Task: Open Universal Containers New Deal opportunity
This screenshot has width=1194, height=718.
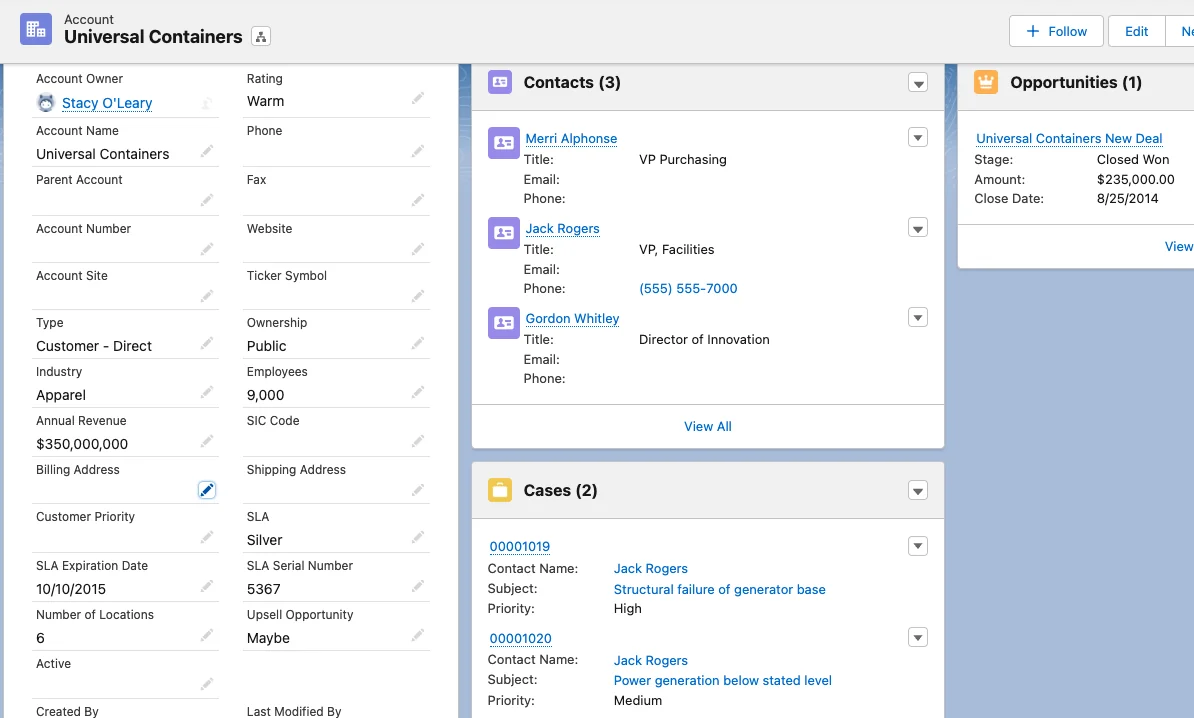Action: point(1069,139)
